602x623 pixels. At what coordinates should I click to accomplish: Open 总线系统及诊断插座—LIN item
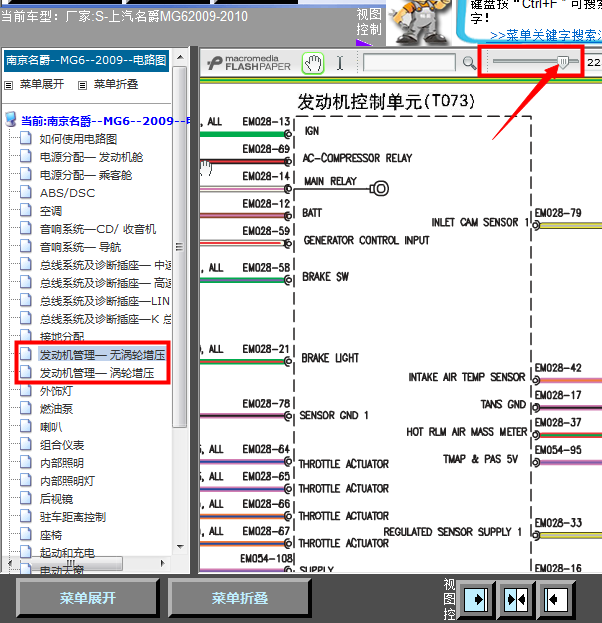[105, 301]
